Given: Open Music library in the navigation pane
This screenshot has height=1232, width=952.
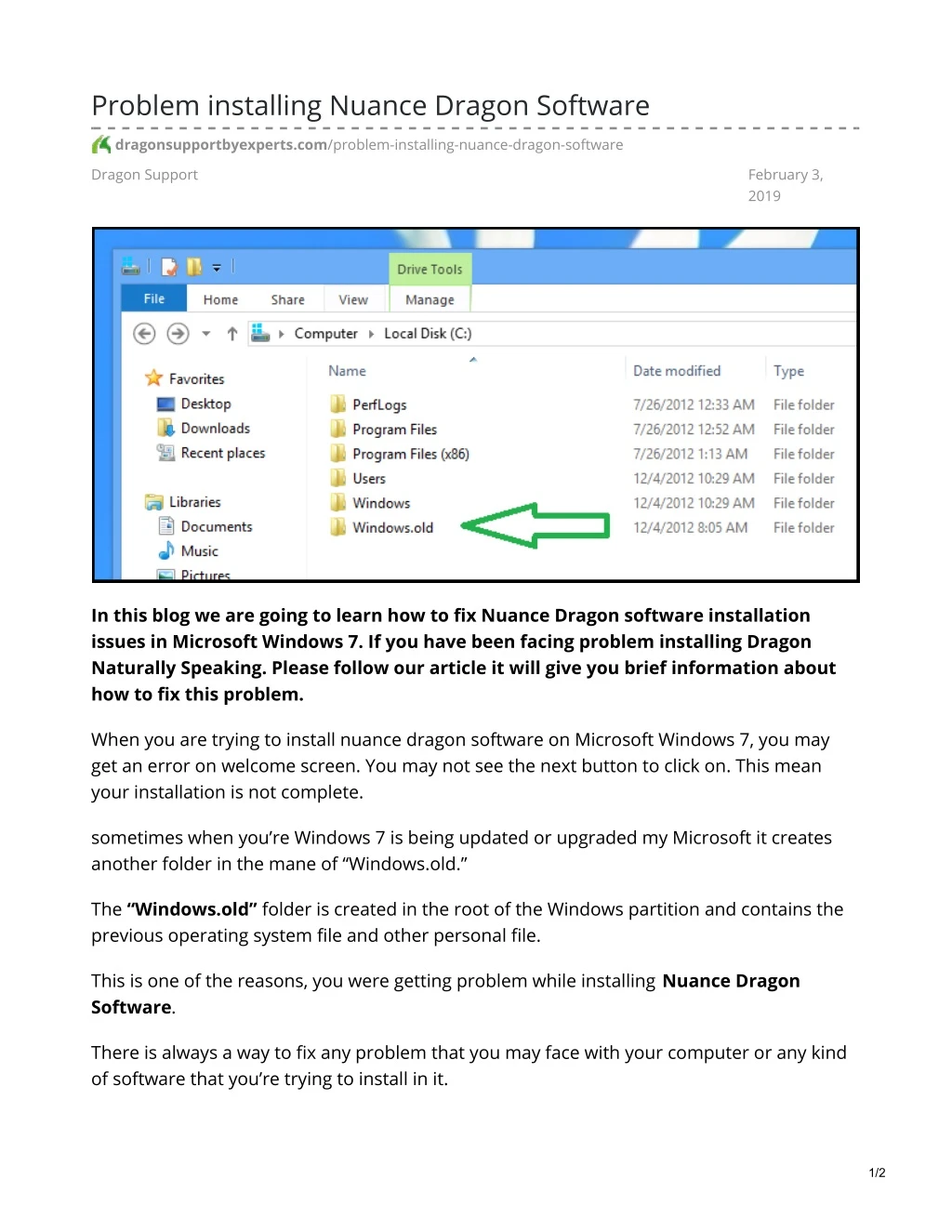Looking at the screenshot, I should pos(199,550).
